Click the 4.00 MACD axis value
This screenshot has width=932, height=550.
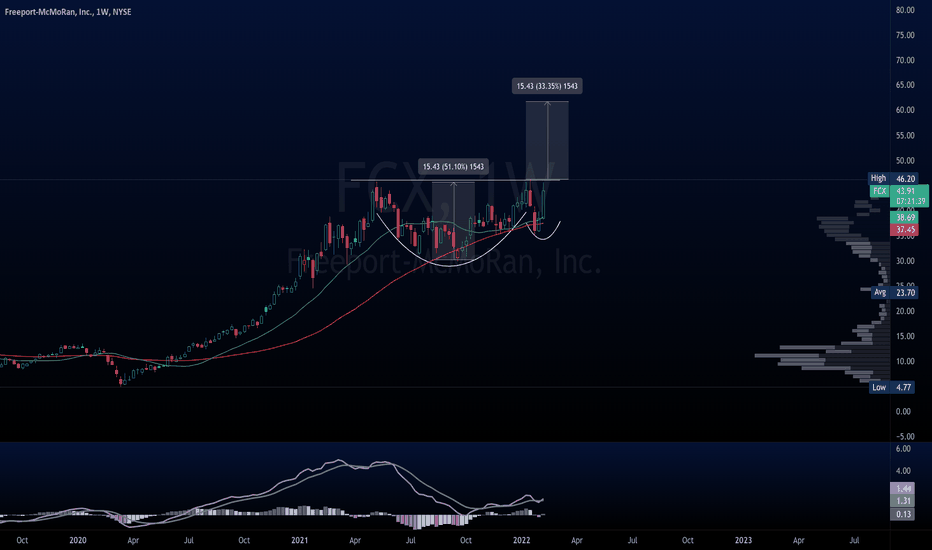coord(903,470)
